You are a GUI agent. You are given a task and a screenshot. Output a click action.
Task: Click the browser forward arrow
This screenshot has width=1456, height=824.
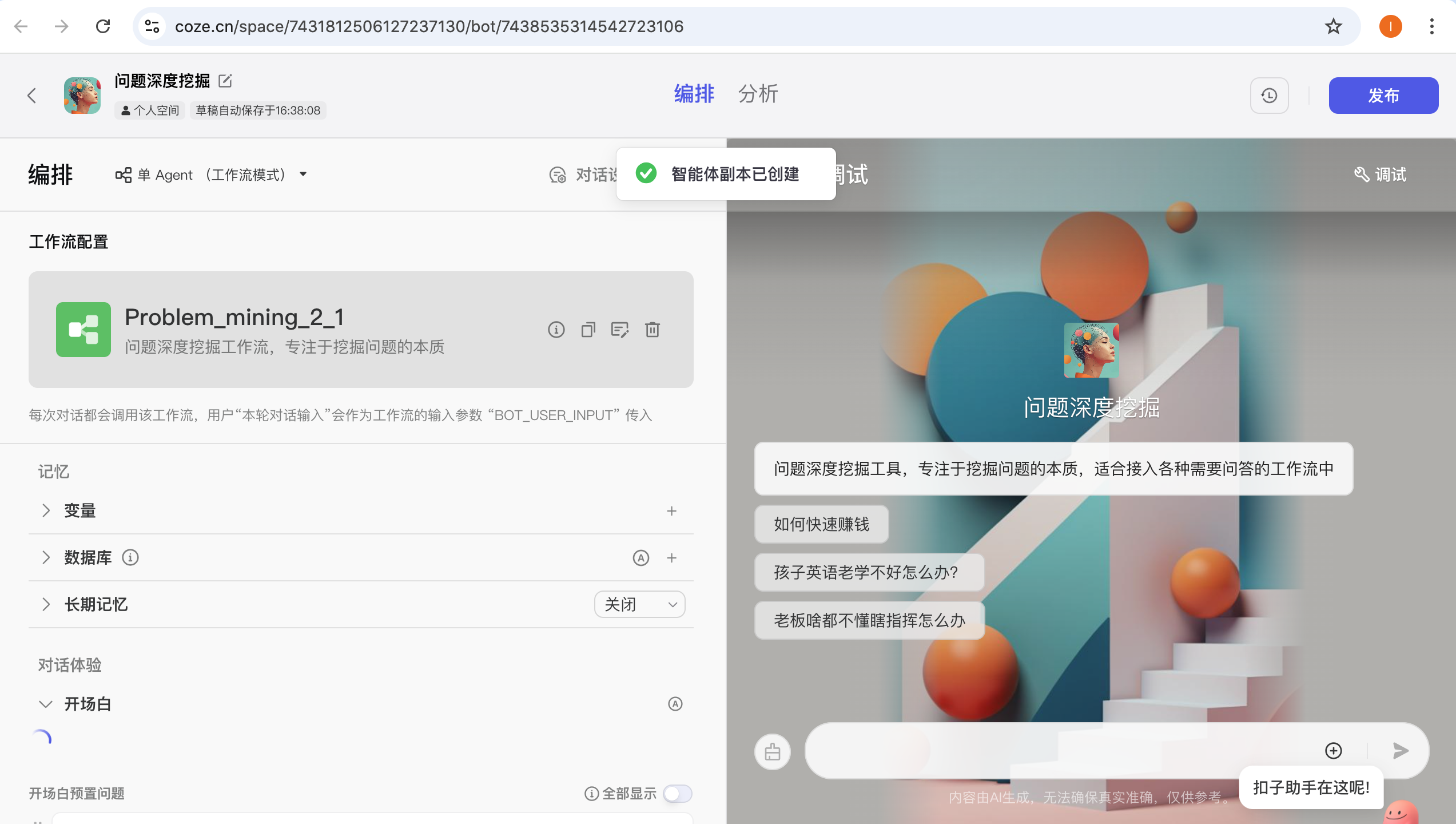(61, 26)
